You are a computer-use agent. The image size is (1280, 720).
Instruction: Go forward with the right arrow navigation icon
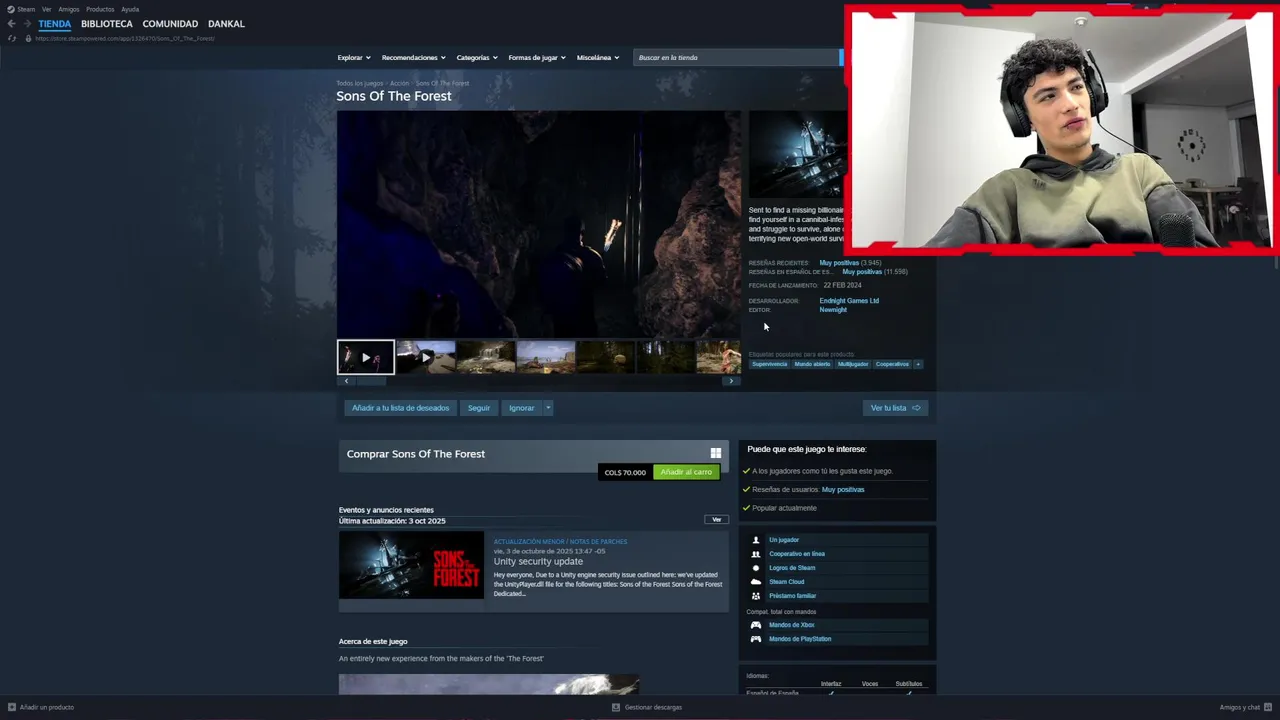tap(27, 24)
